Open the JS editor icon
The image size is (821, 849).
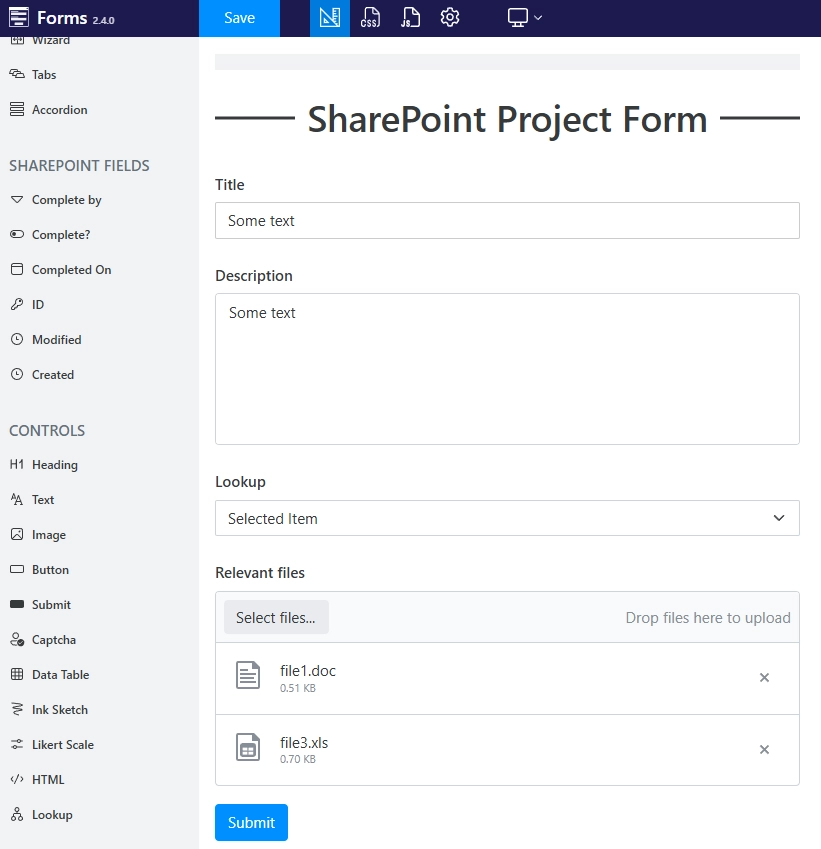tap(410, 18)
